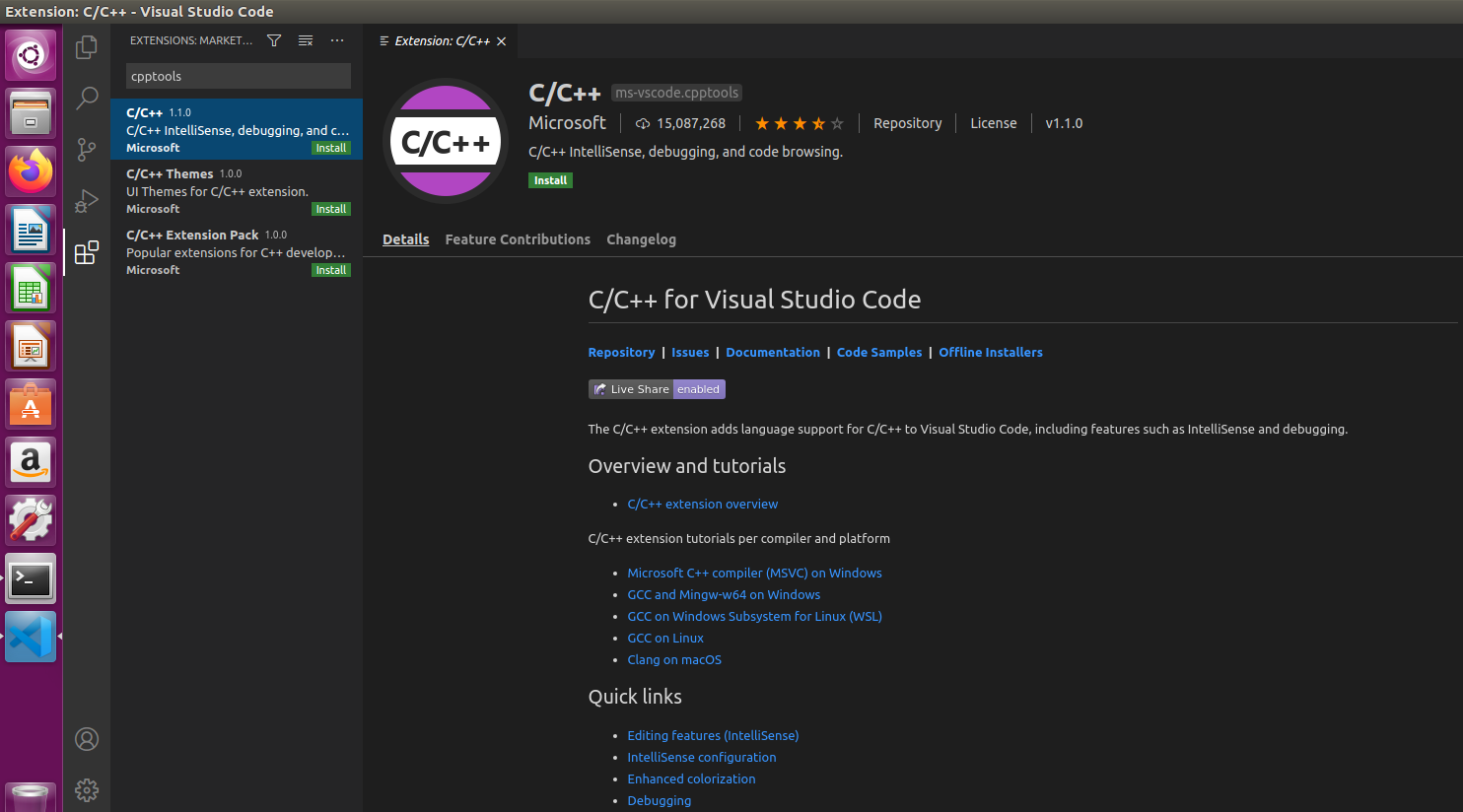Click the install count download icon
The image size is (1463, 812).
[643, 123]
